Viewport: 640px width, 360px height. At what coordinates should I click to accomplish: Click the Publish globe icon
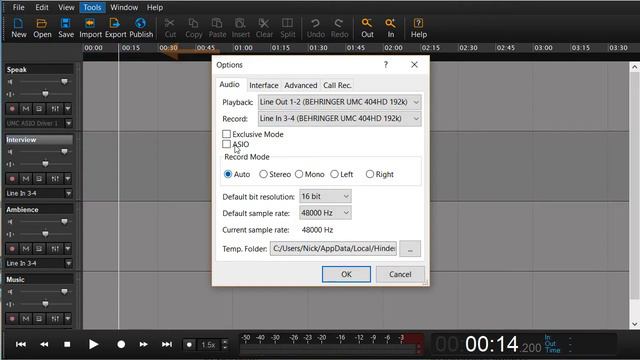point(141,28)
